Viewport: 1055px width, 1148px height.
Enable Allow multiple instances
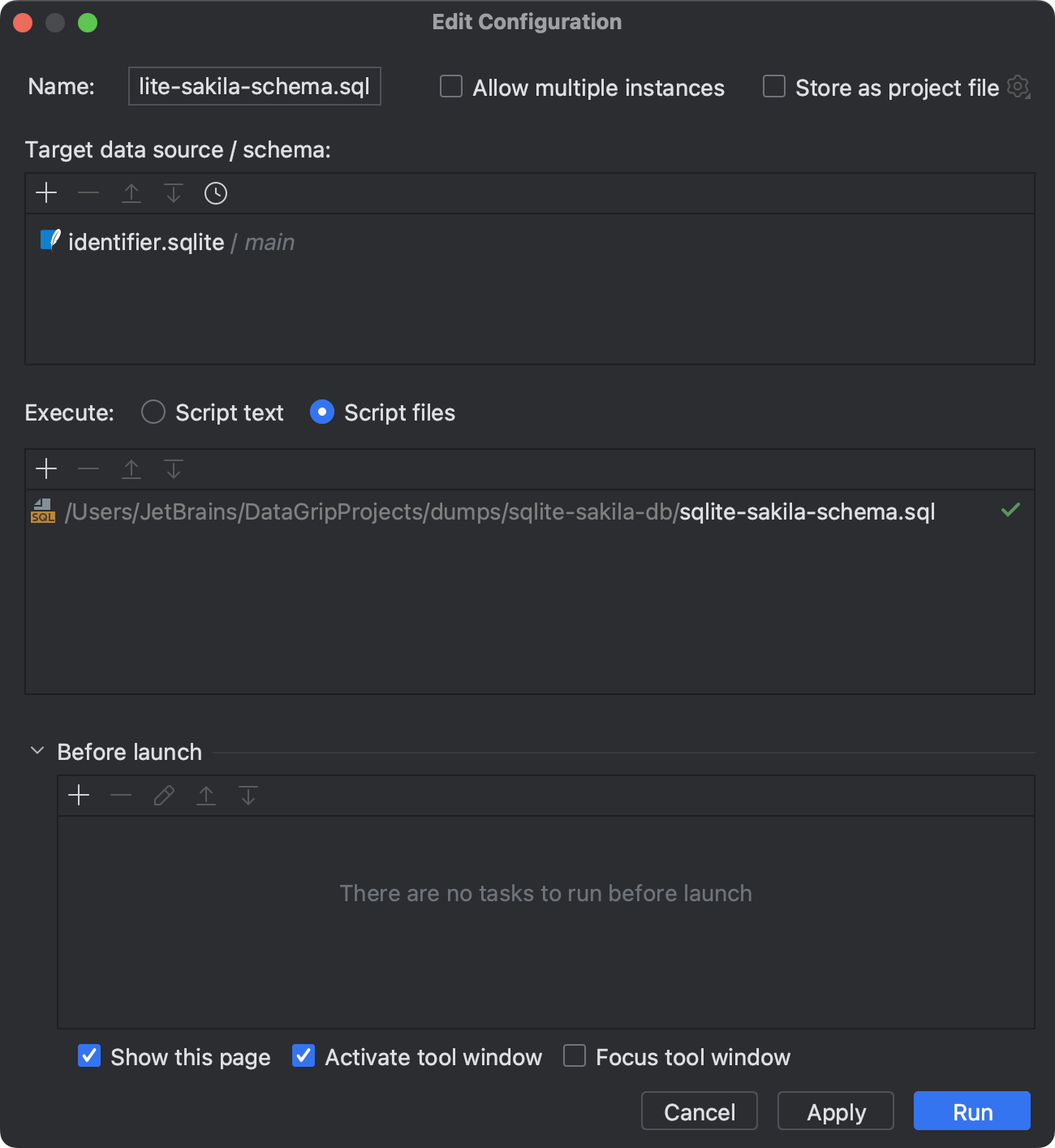point(451,87)
